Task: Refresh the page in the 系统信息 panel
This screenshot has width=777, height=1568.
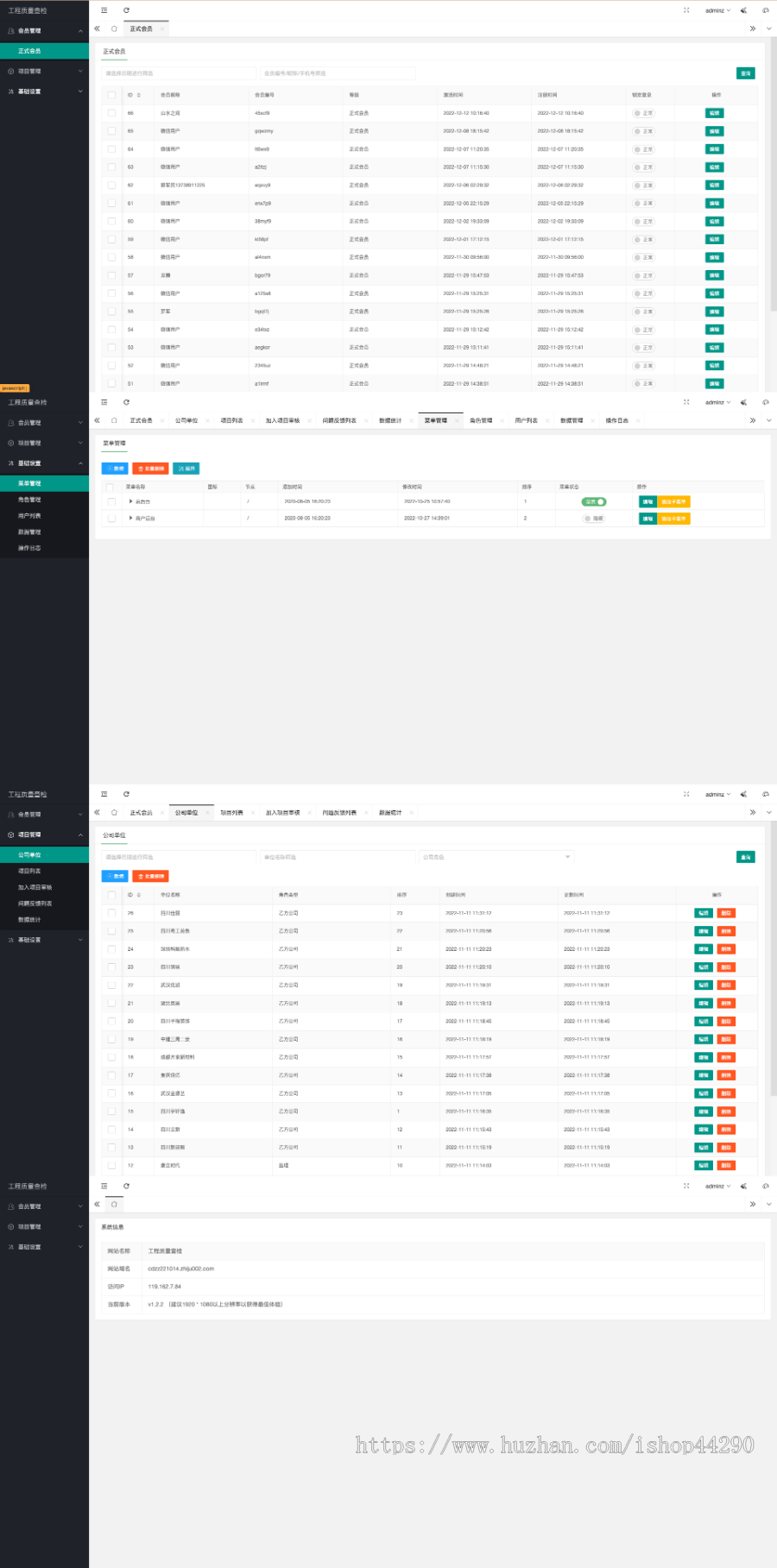Action: [126, 1186]
